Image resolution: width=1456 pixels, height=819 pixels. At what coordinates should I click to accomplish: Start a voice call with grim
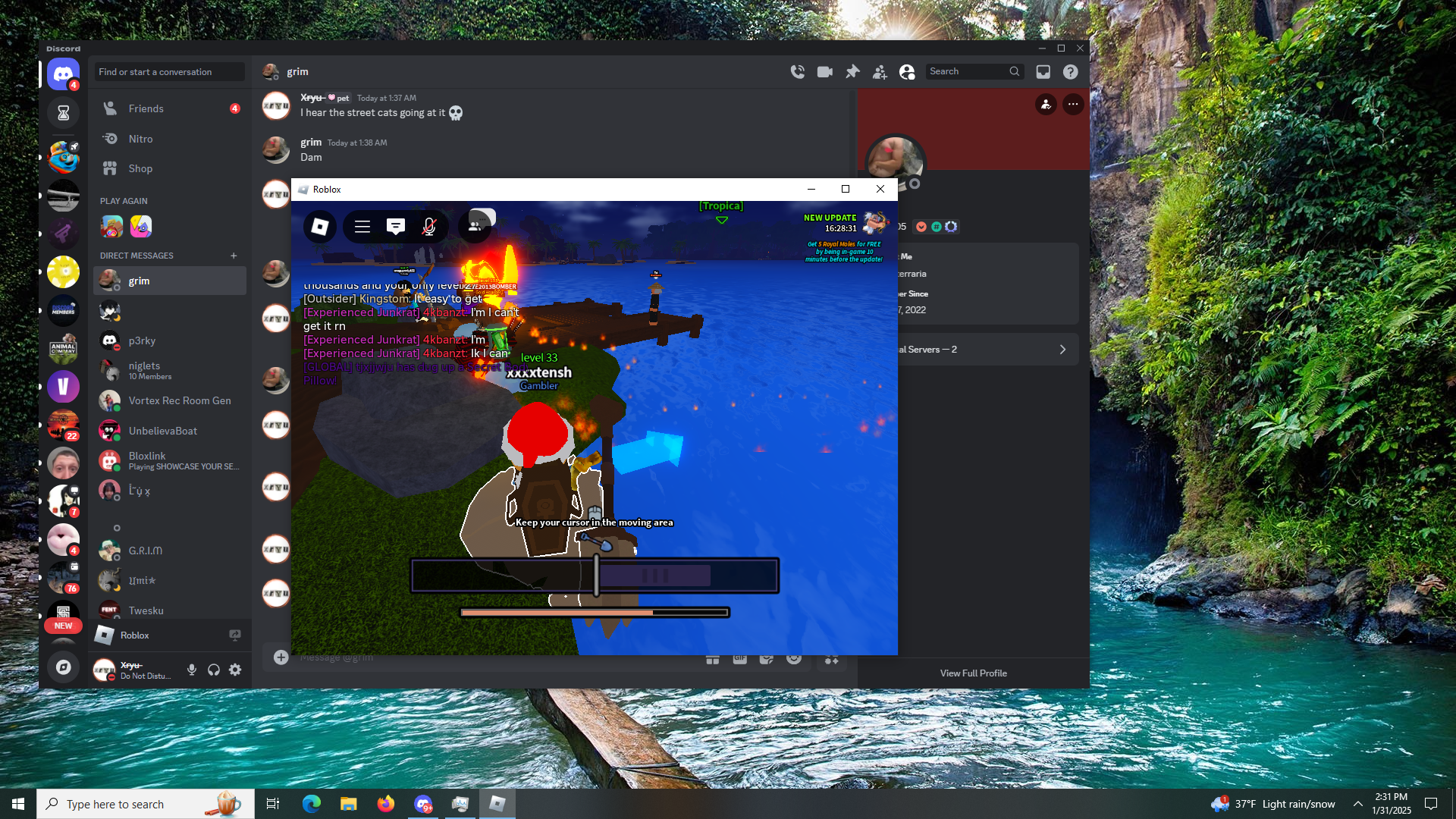pos(797,71)
